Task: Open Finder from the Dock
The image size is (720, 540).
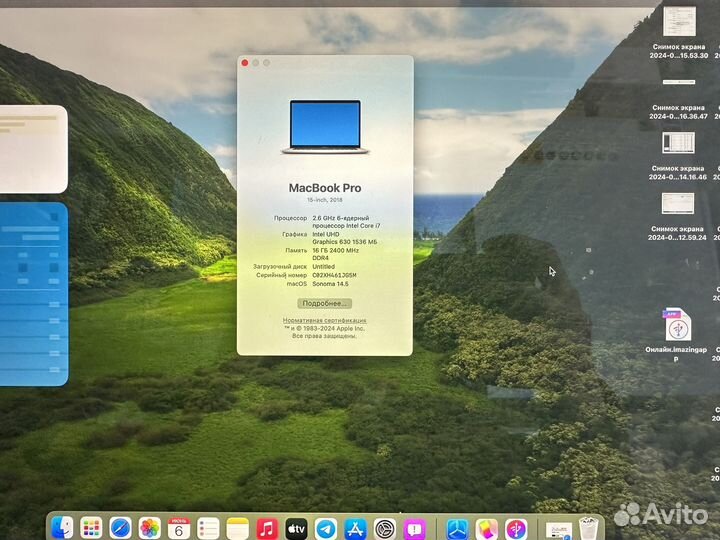Action: [62, 528]
